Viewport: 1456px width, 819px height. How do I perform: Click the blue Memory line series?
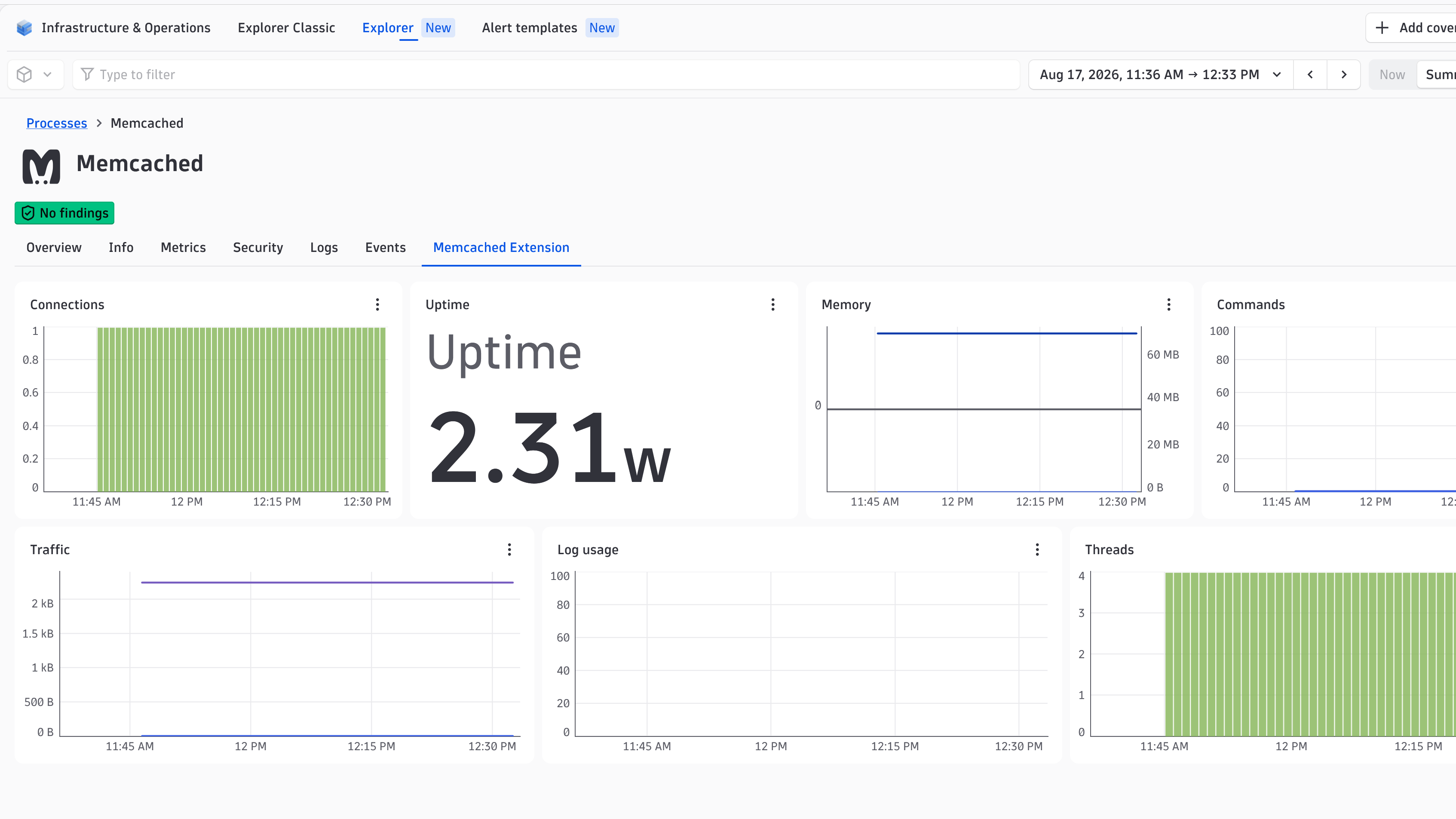[x=1007, y=334]
